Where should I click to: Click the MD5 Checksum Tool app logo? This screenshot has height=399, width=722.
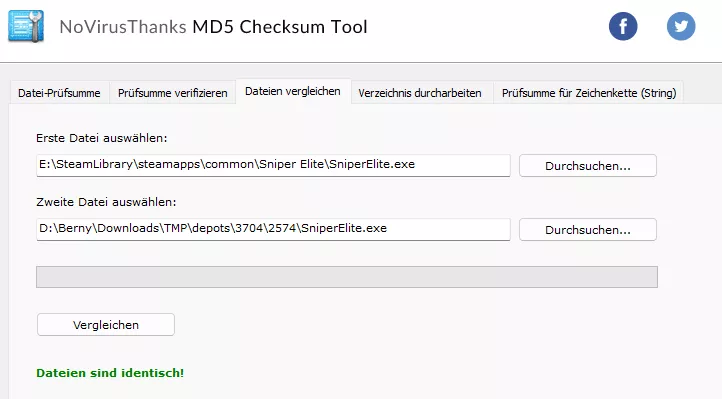[26, 26]
